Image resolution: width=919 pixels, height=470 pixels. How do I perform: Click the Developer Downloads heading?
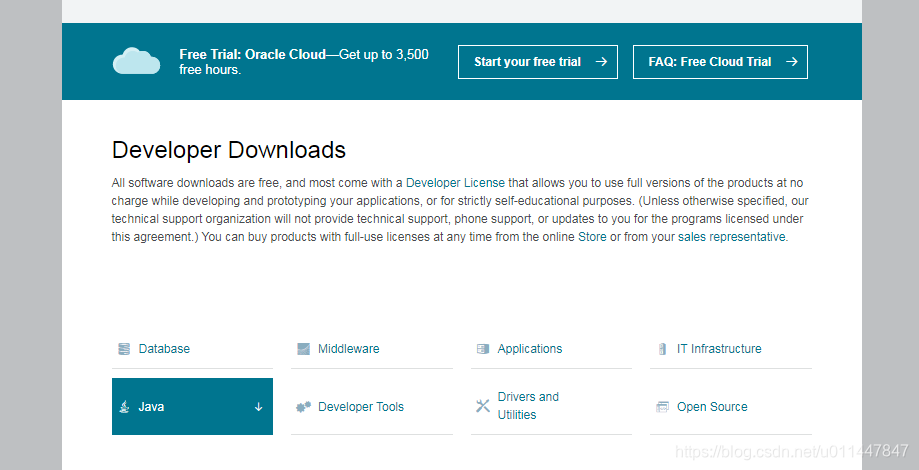click(229, 150)
